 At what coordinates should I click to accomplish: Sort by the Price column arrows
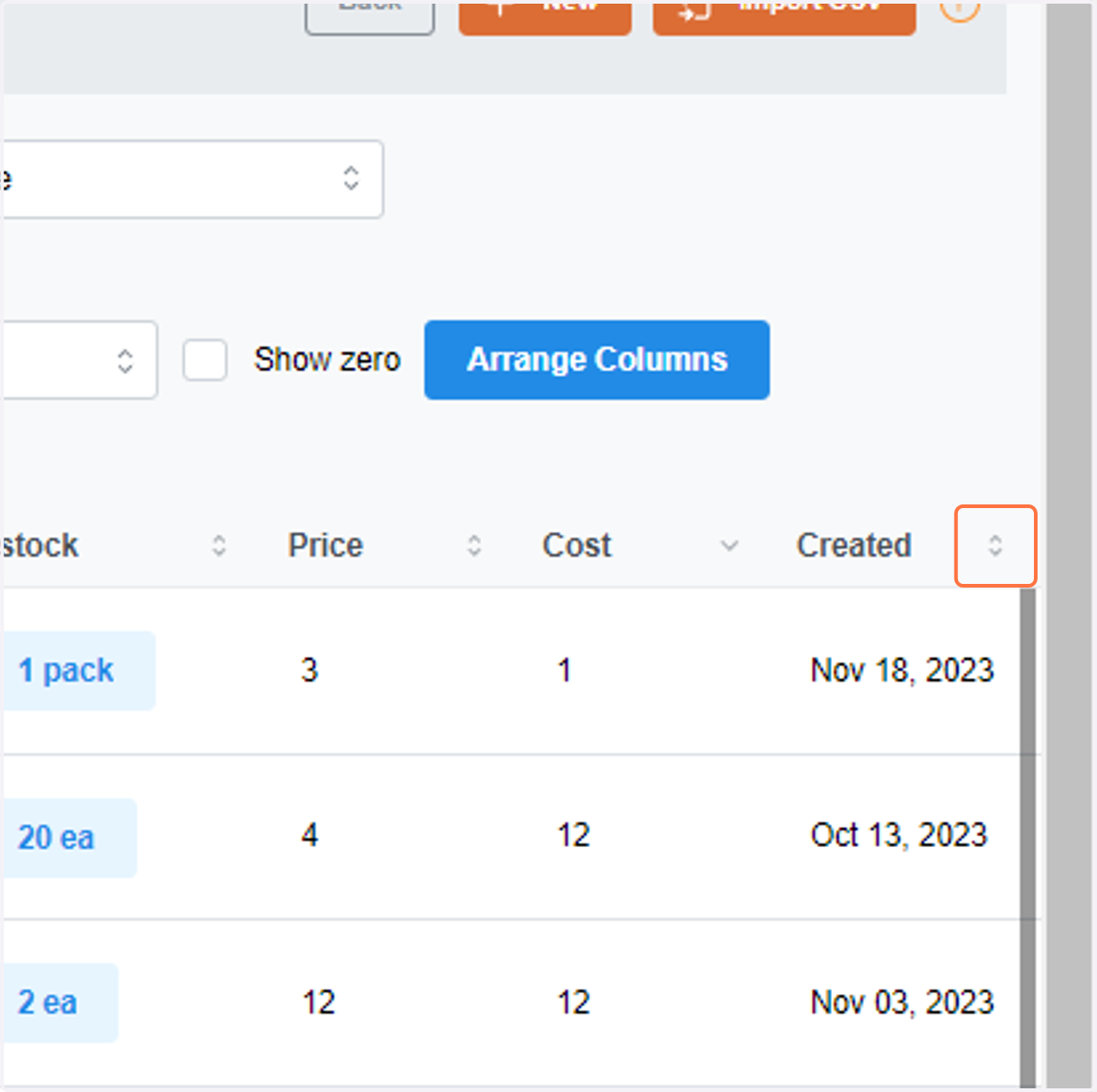pyautogui.click(x=474, y=546)
